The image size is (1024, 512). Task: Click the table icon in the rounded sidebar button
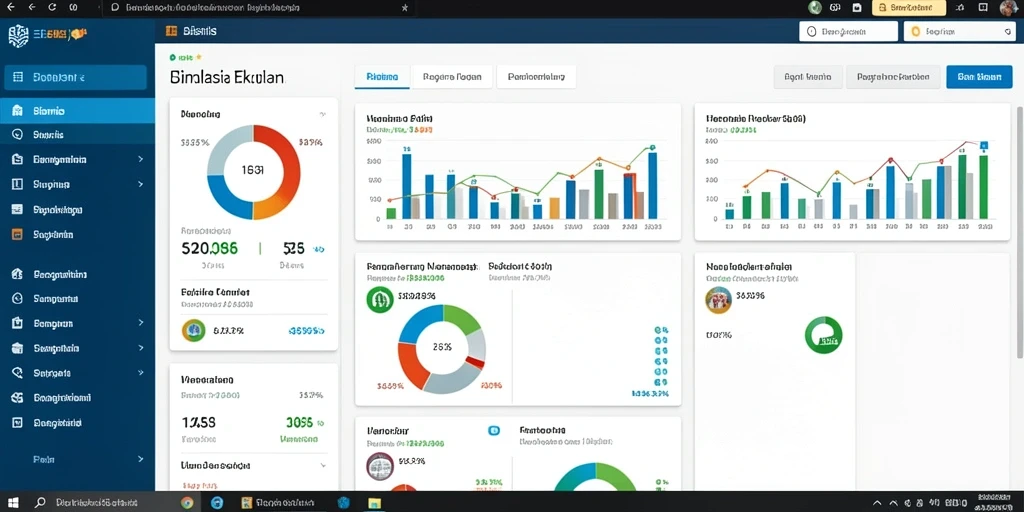(x=18, y=77)
